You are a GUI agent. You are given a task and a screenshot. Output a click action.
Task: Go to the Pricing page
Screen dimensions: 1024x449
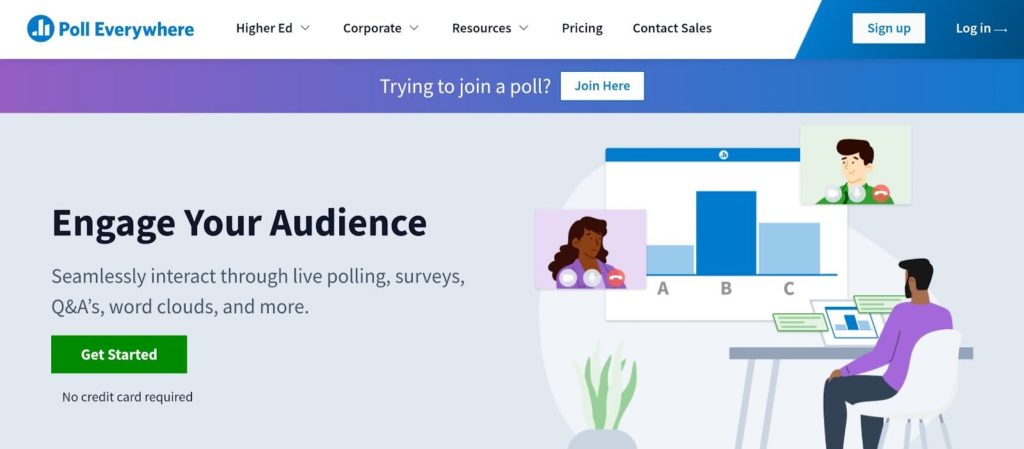click(x=582, y=28)
